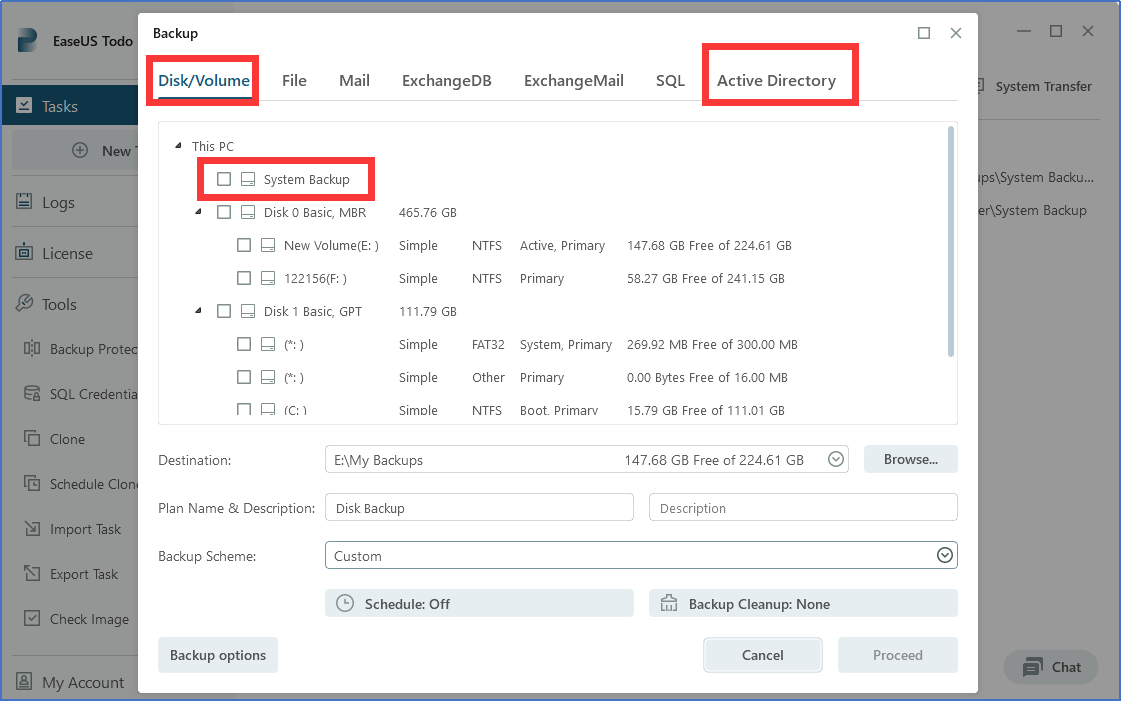This screenshot has width=1121, height=701.
Task: Check Disk 0 Basic, MBR for backup
Action: pyautogui.click(x=224, y=212)
